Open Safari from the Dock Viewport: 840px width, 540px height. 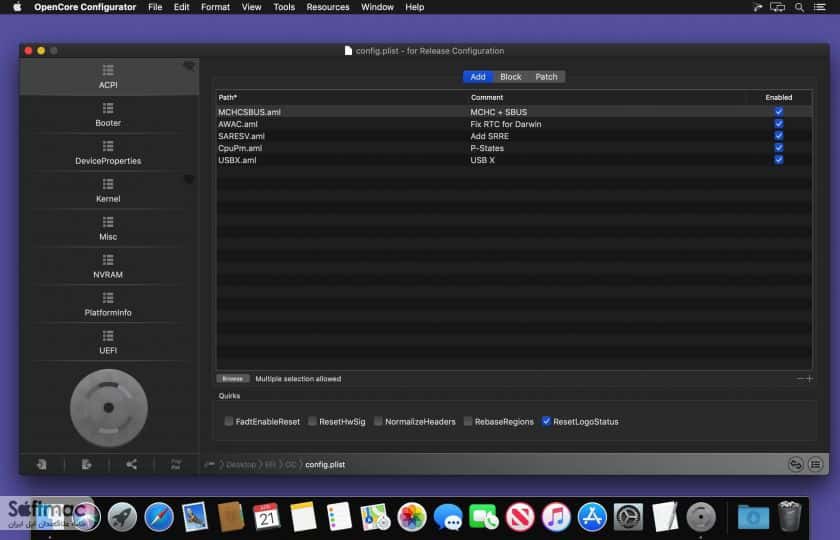159,517
